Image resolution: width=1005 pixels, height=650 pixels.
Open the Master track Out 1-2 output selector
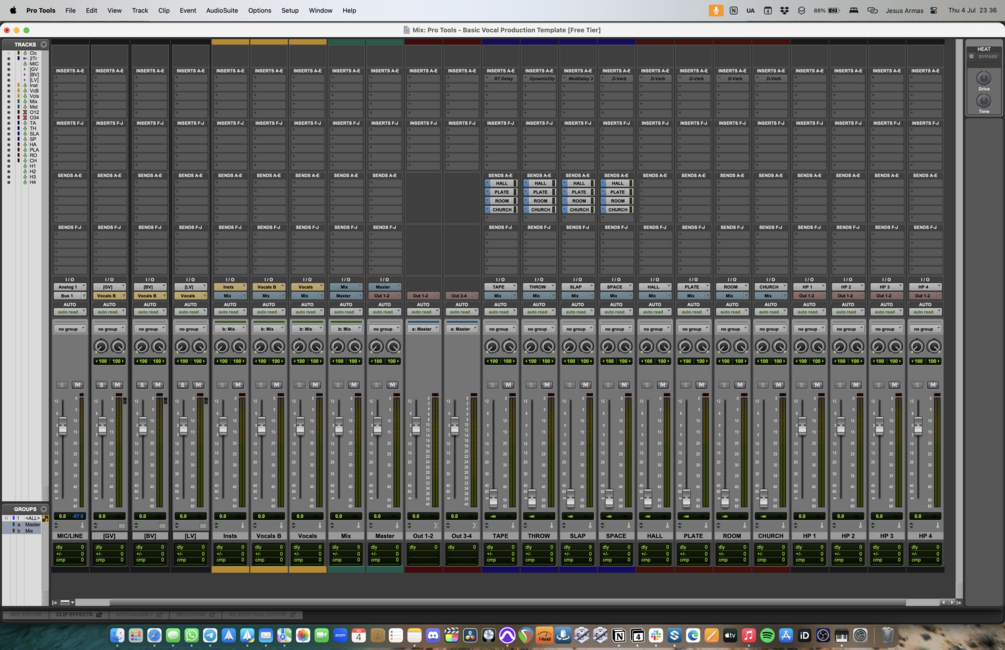[x=385, y=296]
